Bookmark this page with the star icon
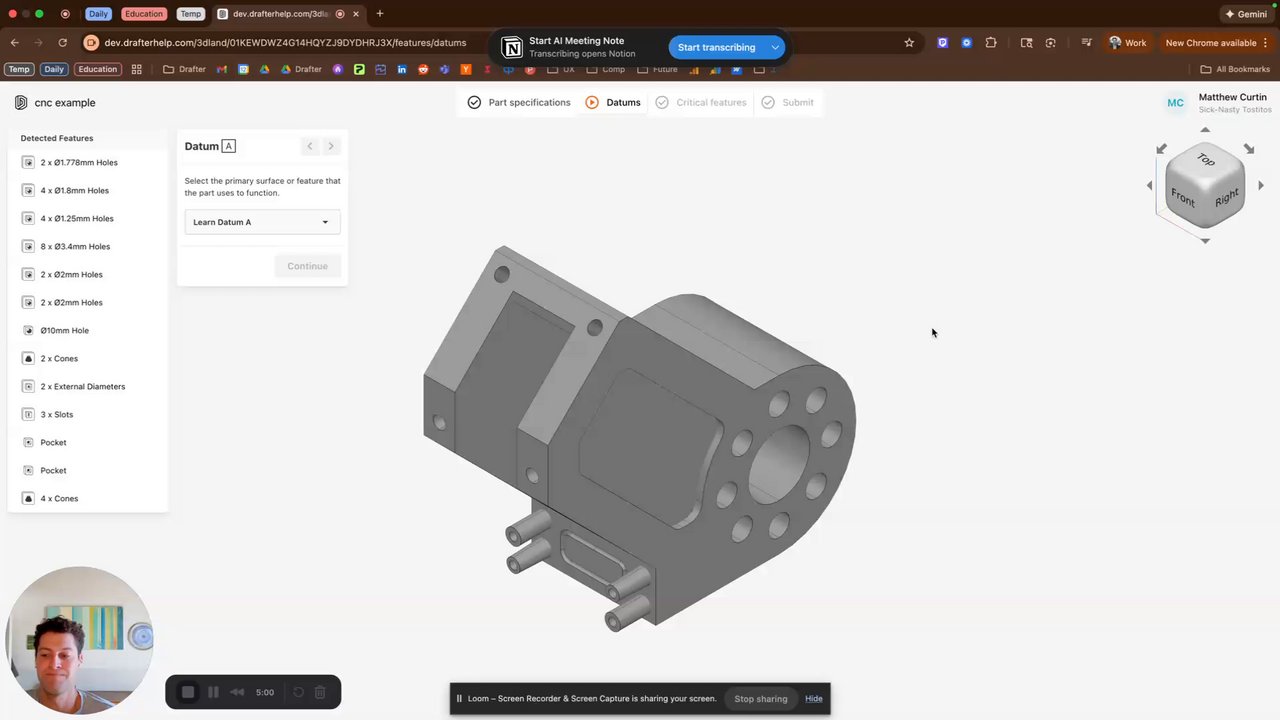The image size is (1280, 720). click(909, 43)
